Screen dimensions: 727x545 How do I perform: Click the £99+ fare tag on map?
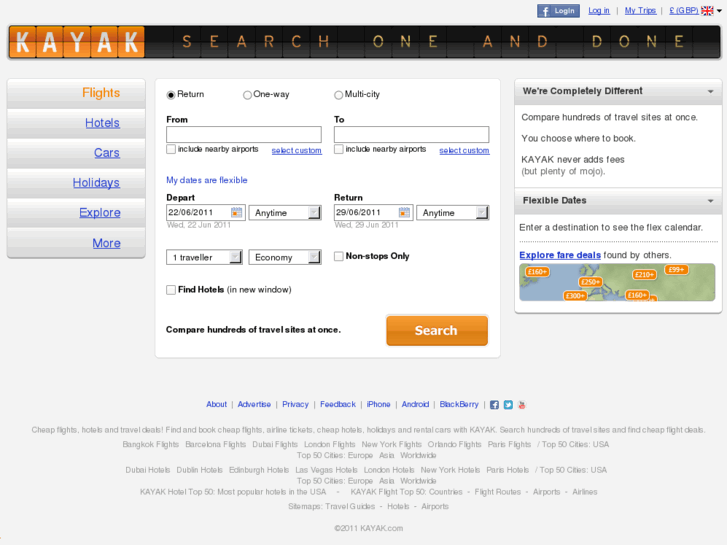pos(676,269)
